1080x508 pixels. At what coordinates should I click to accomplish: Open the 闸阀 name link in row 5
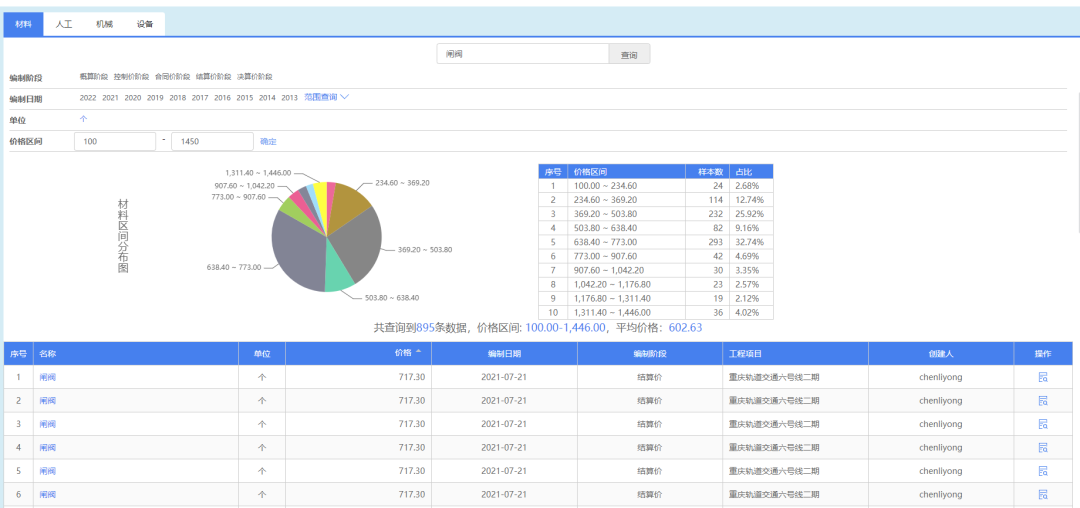coord(47,471)
